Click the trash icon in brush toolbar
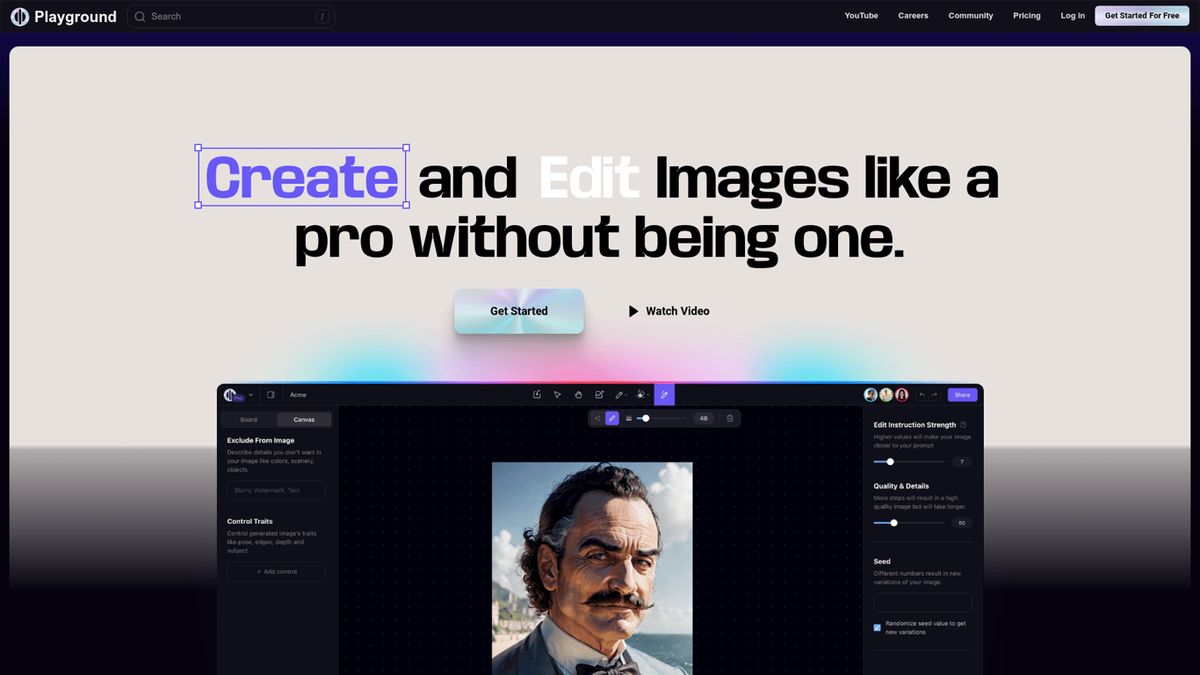 [x=730, y=418]
